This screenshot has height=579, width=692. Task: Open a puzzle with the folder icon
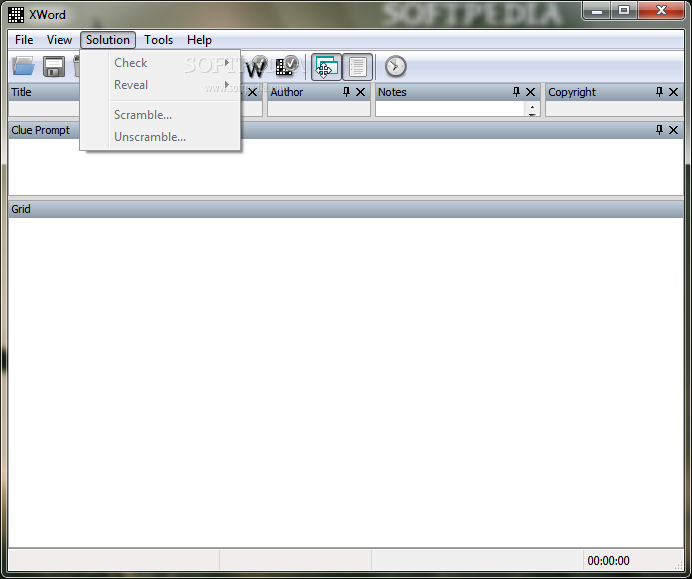click(23, 67)
